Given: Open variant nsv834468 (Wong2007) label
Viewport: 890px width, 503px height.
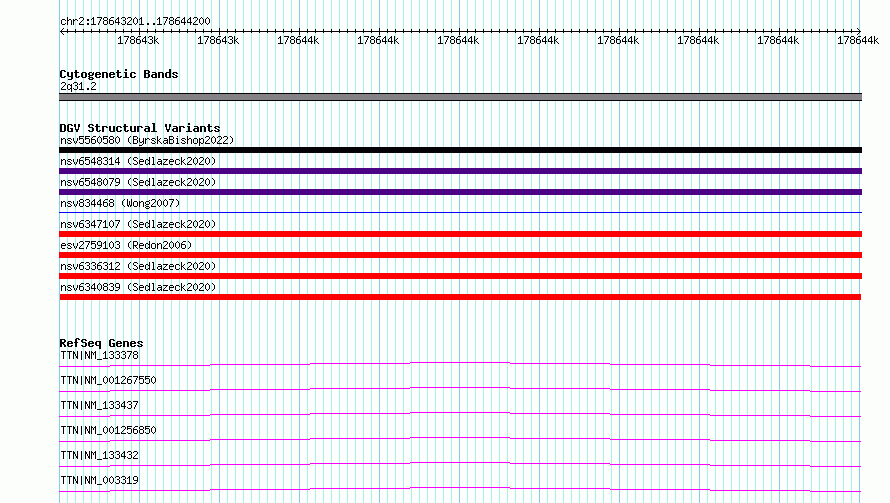Looking at the screenshot, I should [120, 203].
